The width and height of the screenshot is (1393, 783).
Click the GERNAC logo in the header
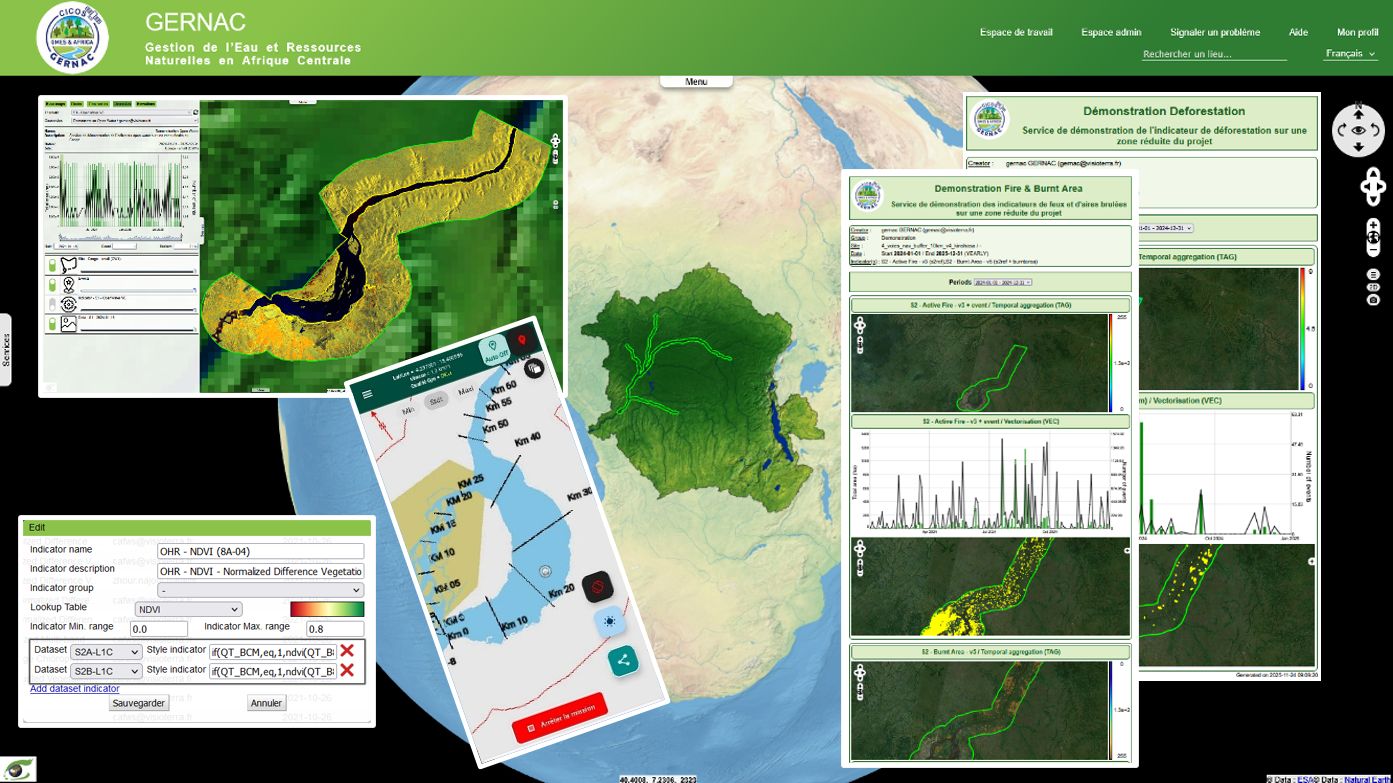tap(72, 37)
